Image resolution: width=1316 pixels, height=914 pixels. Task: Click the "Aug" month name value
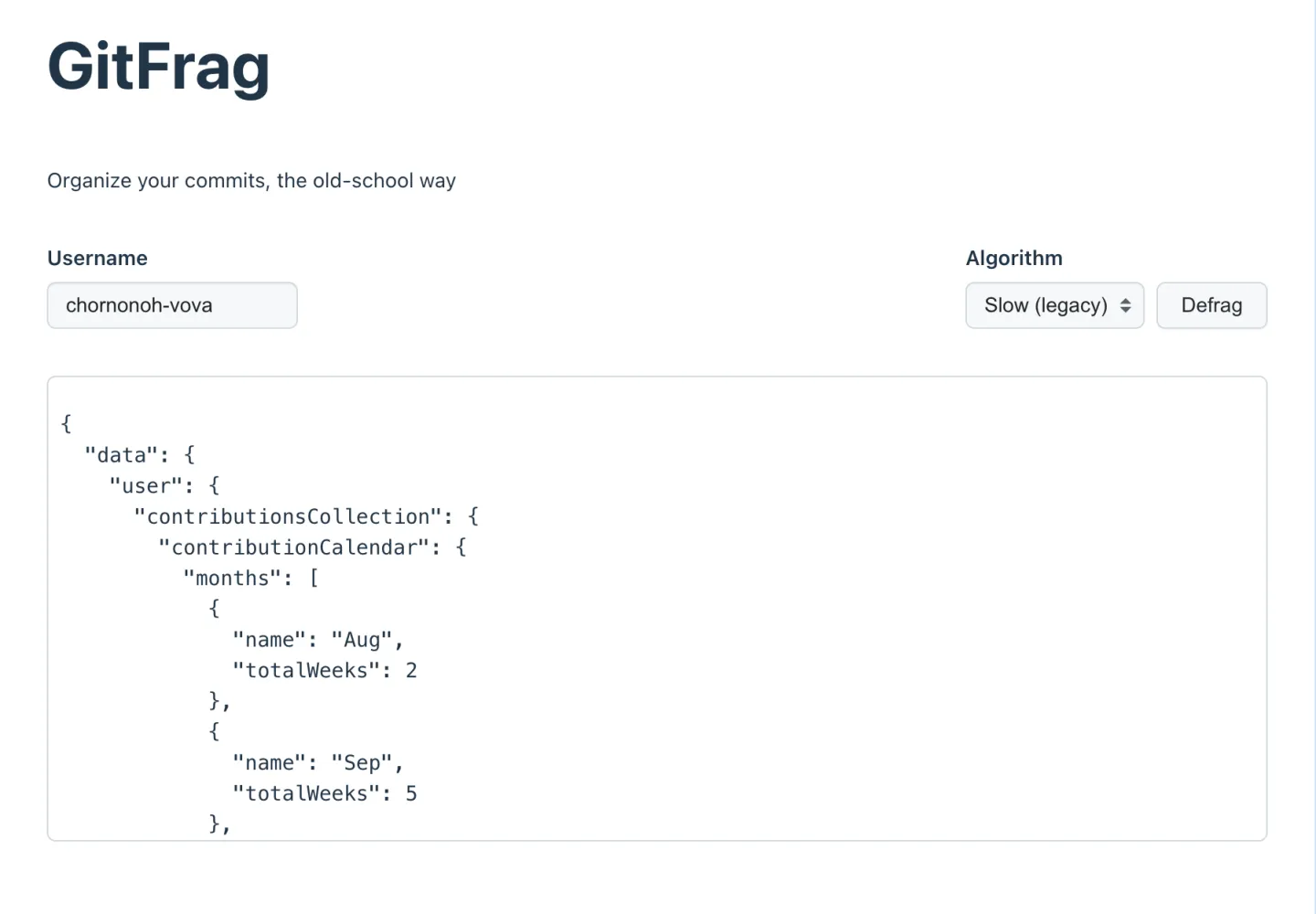[362, 640]
